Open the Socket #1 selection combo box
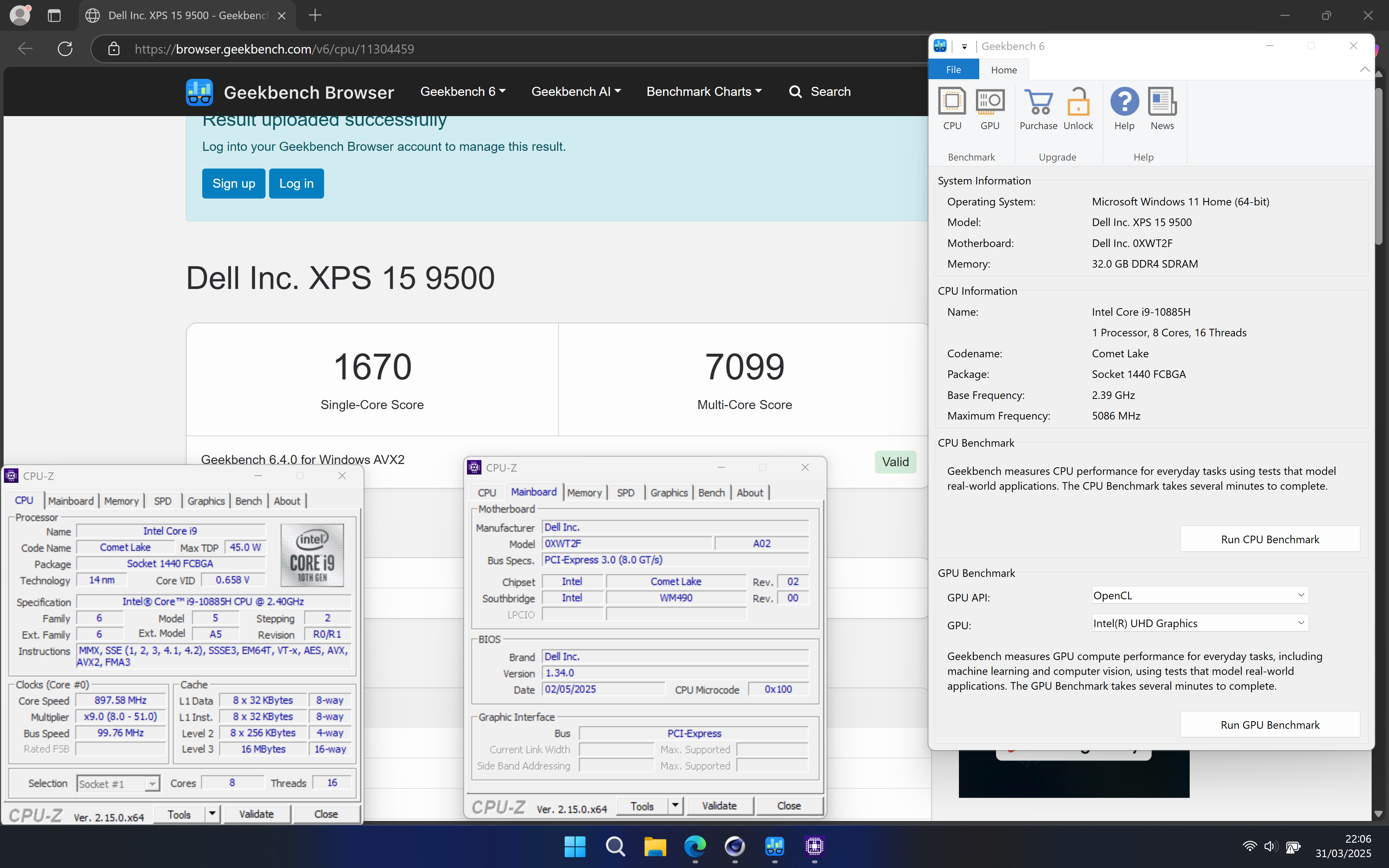This screenshot has height=868, width=1389. 118,784
